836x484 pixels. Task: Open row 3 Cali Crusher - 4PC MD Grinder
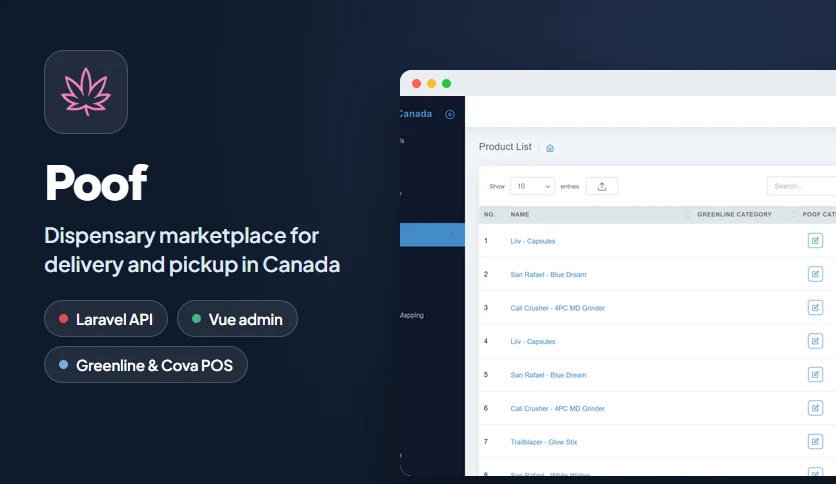pyautogui.click(x=558, y=308)
